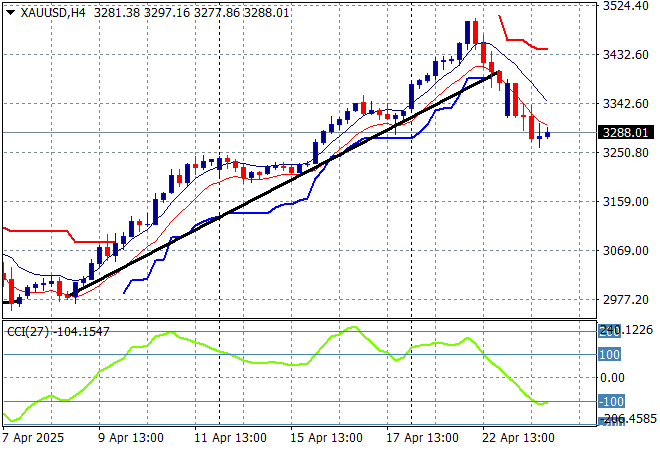
Task: Click the CCI minimum label -206.4585
Action: point(629,419)
